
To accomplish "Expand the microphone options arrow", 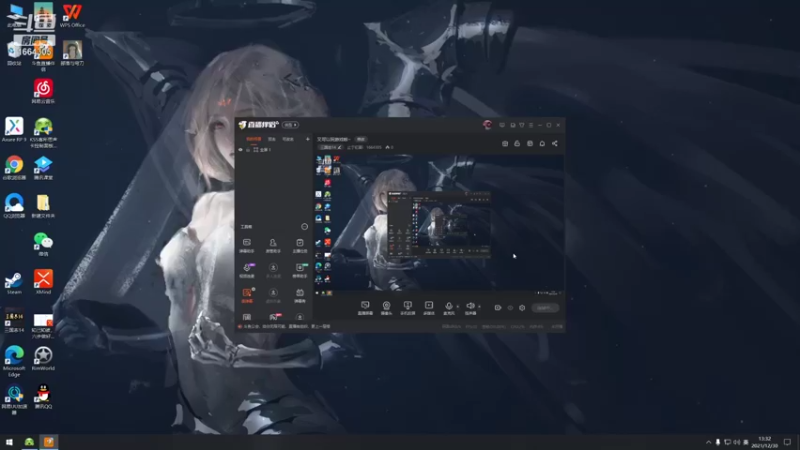I will tap(458, 307).
